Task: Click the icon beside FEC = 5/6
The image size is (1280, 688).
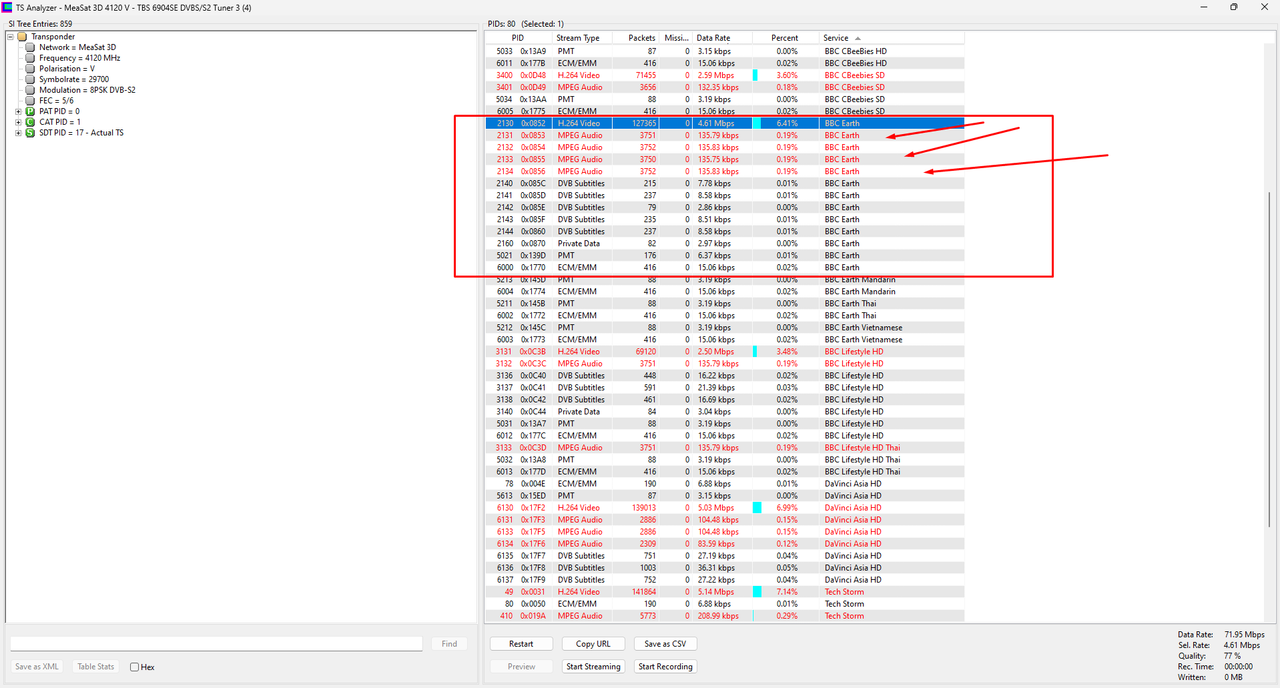Action: [x=31, y=101]
